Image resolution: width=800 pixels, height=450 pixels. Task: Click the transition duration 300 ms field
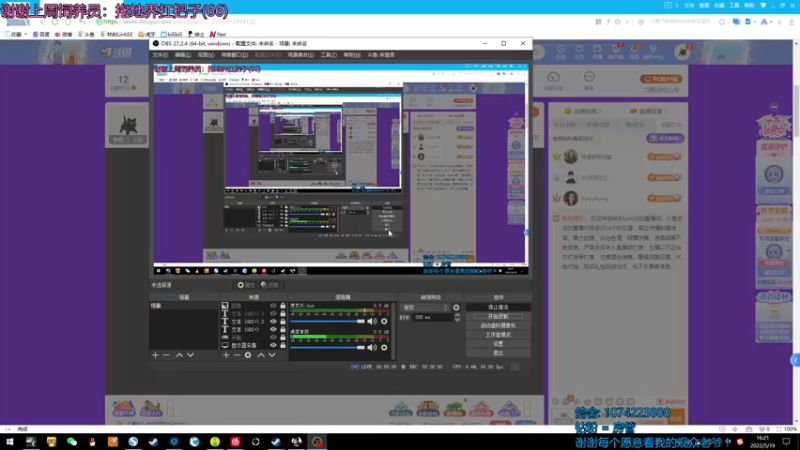[x=433, y=317]
